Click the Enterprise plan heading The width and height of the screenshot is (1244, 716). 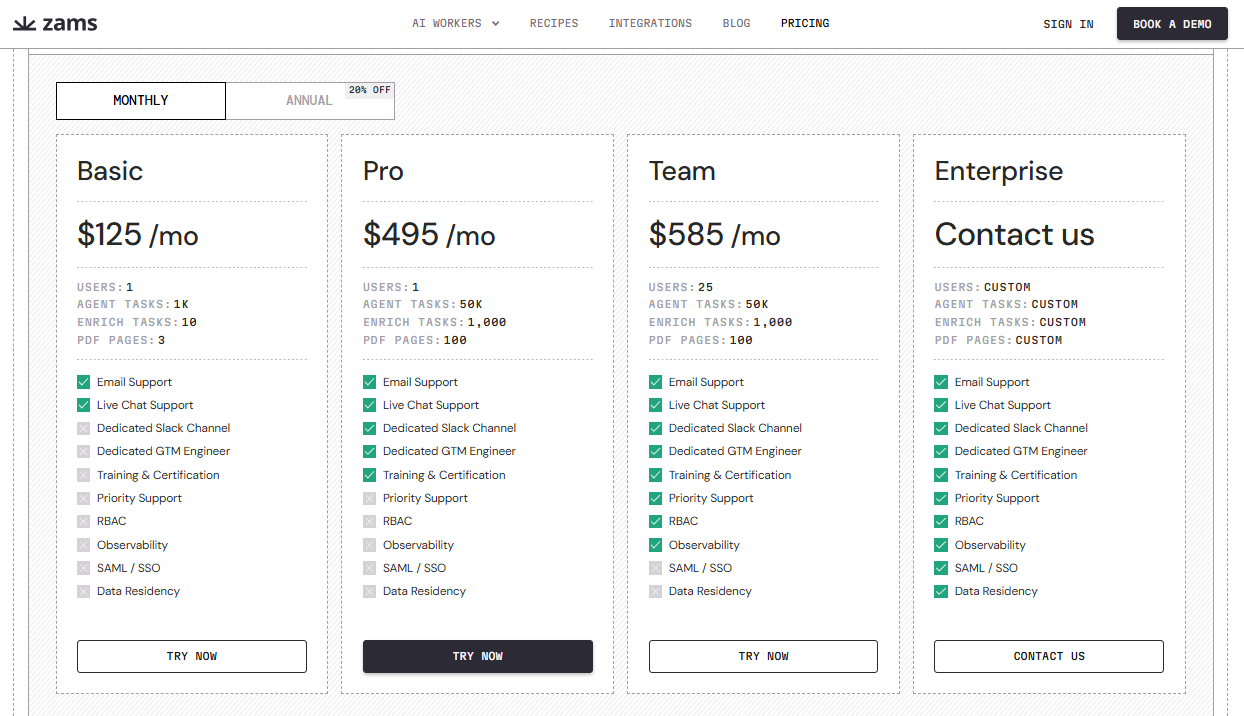[x=999, y=172]
